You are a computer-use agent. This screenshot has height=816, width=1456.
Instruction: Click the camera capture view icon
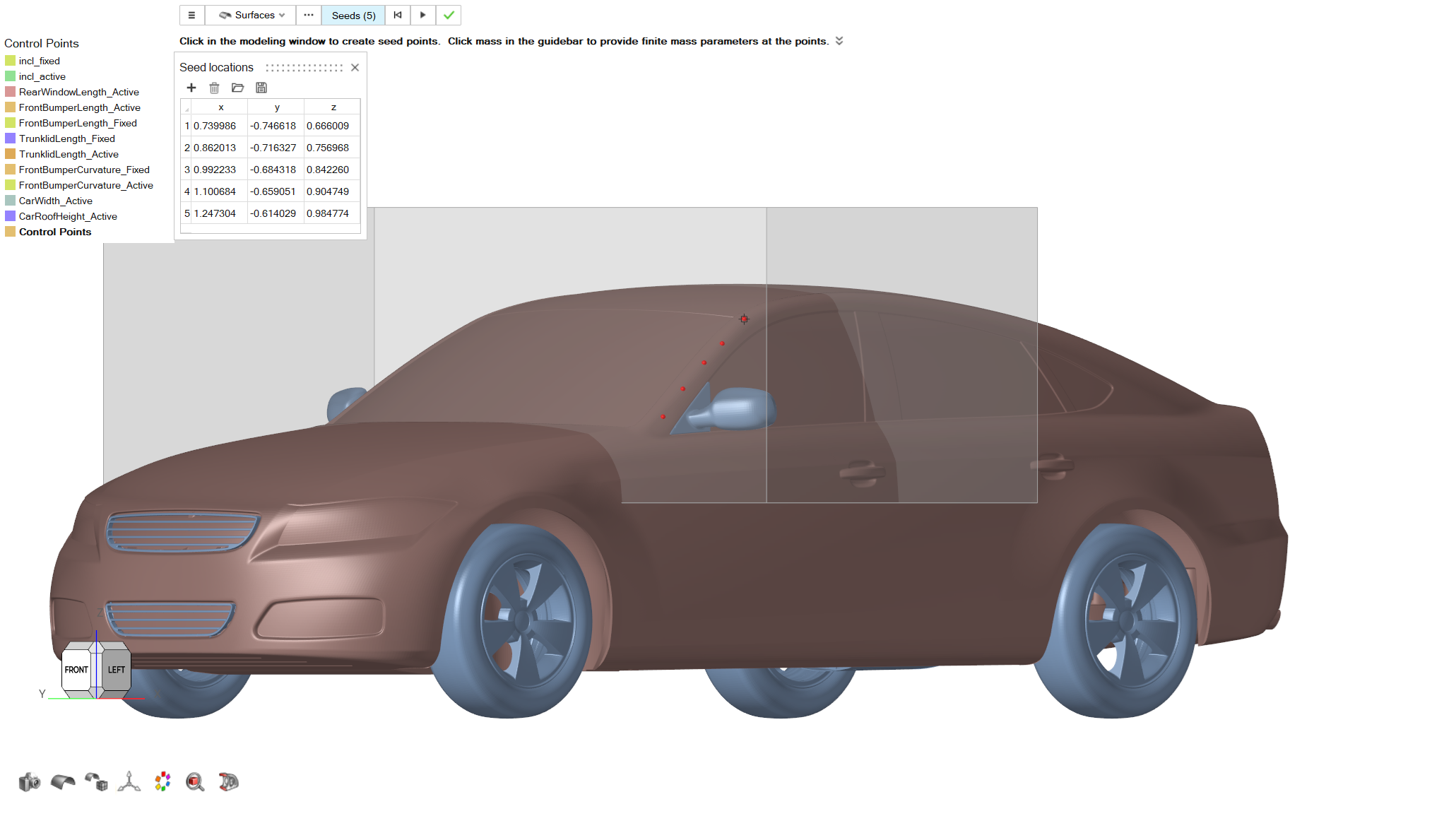tap(29, 781)
